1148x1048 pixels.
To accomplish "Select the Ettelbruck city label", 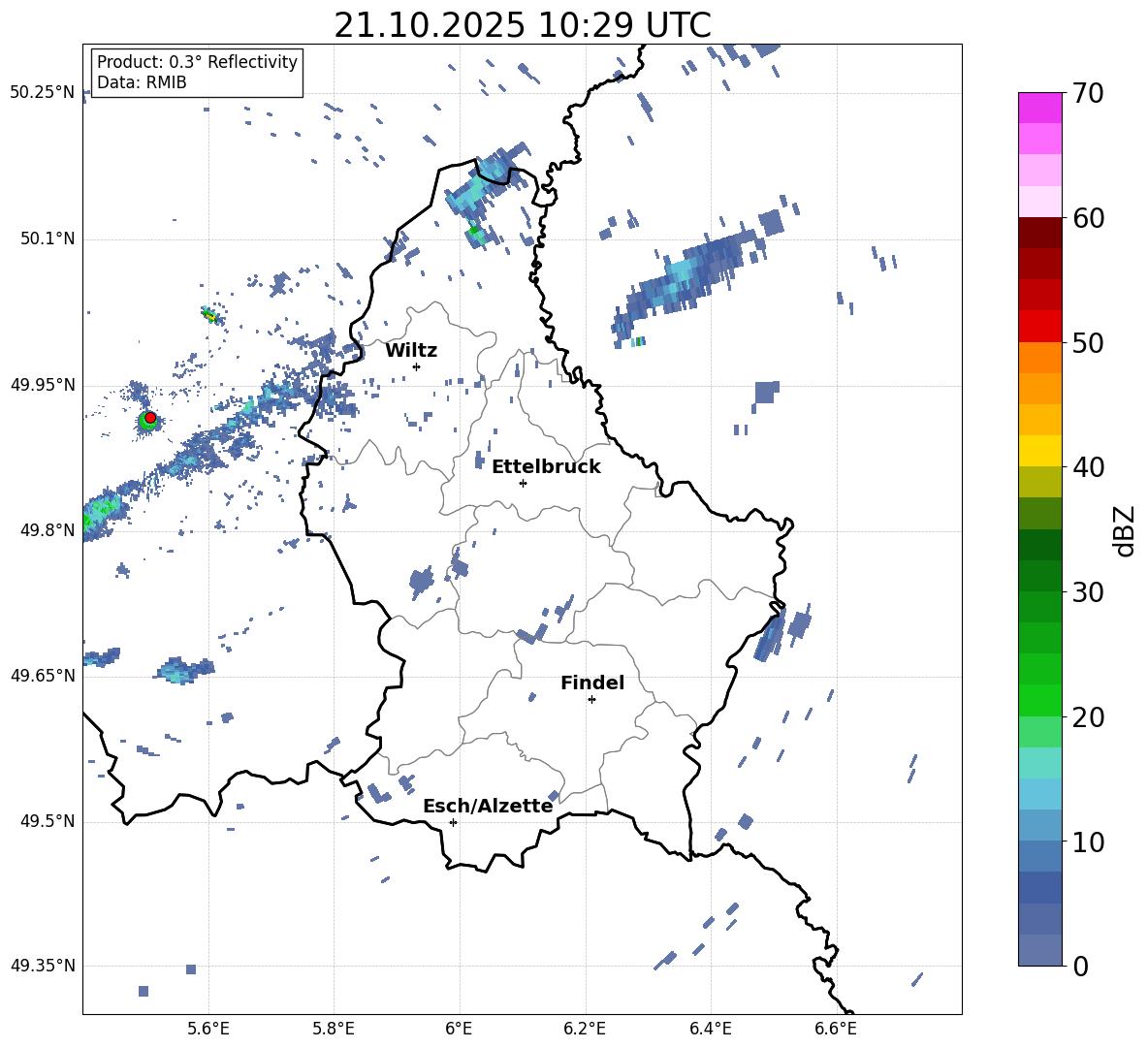I will (x=546, y=467).
